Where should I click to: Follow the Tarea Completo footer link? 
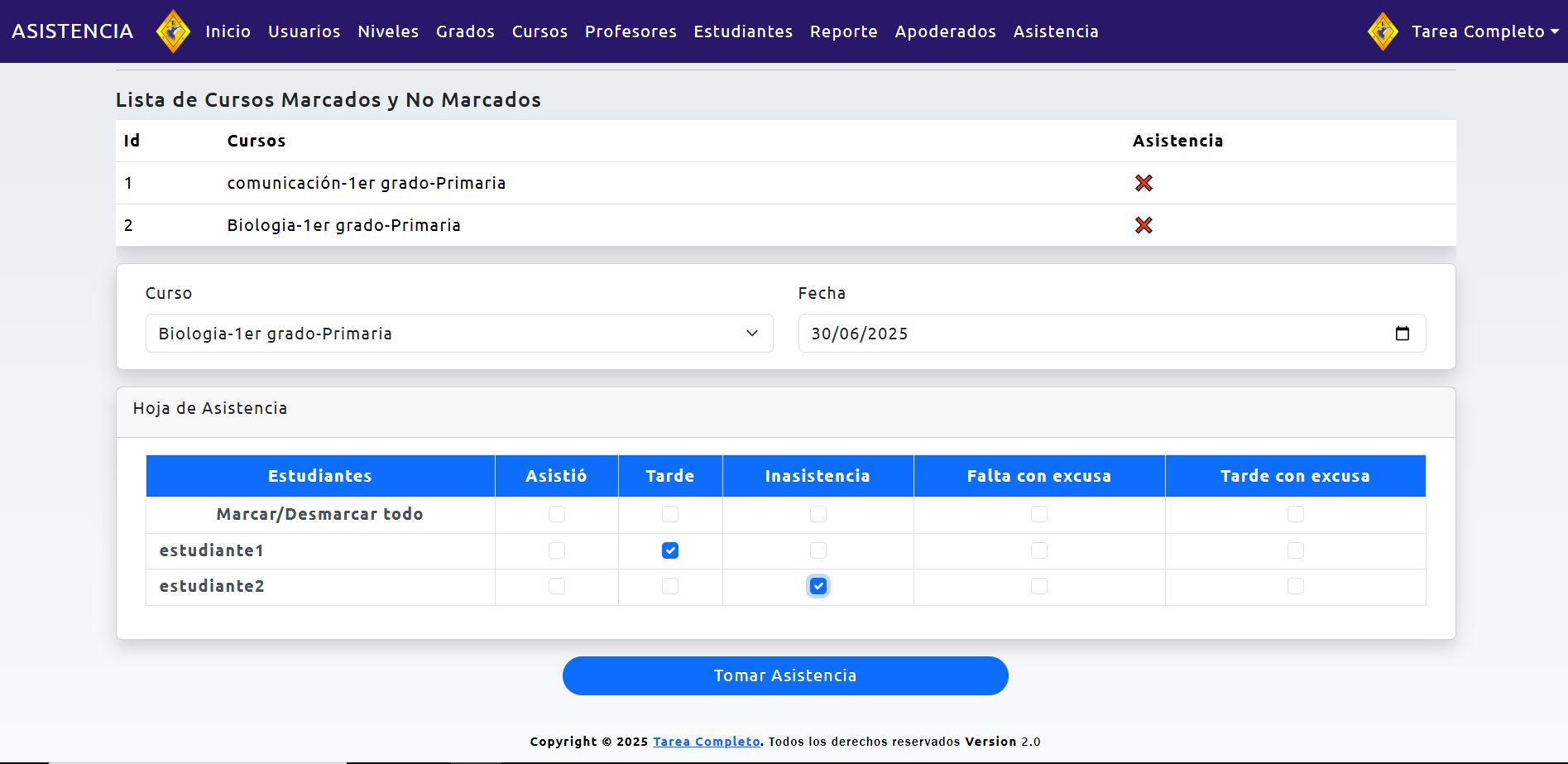coord(706,742)
